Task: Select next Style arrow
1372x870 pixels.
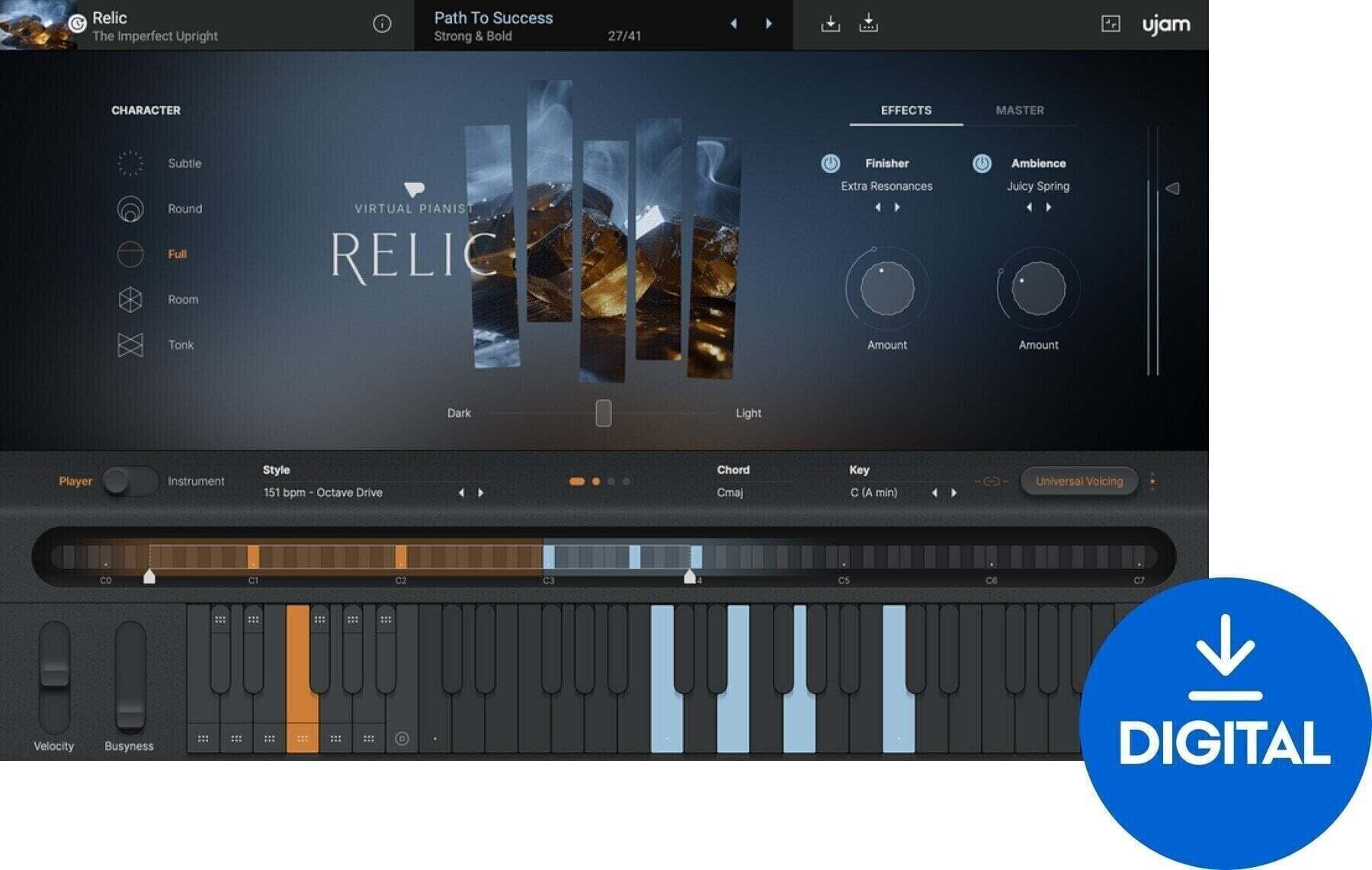Action: 481,493
